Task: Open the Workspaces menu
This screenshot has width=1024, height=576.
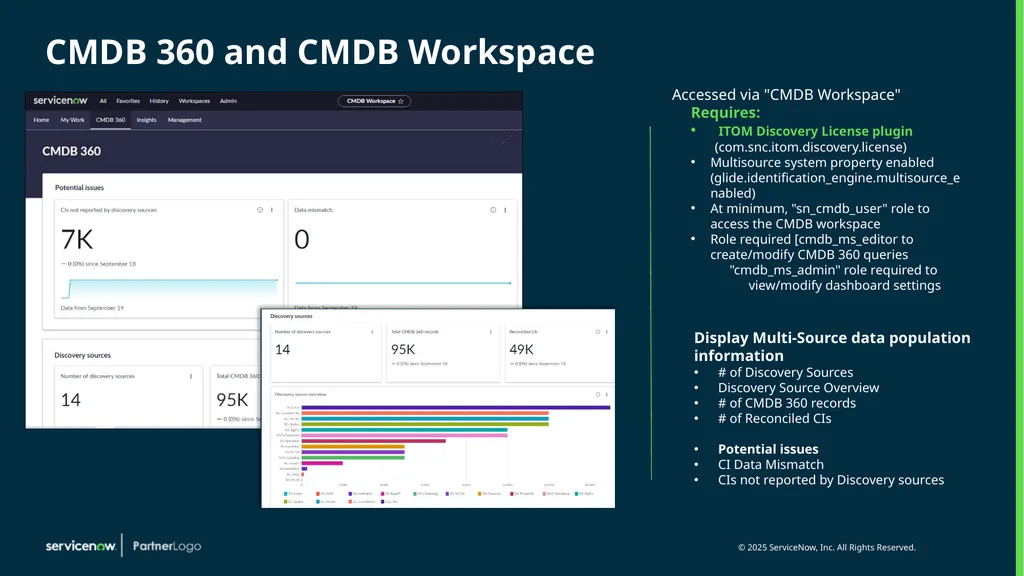Action: (x=194, y=101)
